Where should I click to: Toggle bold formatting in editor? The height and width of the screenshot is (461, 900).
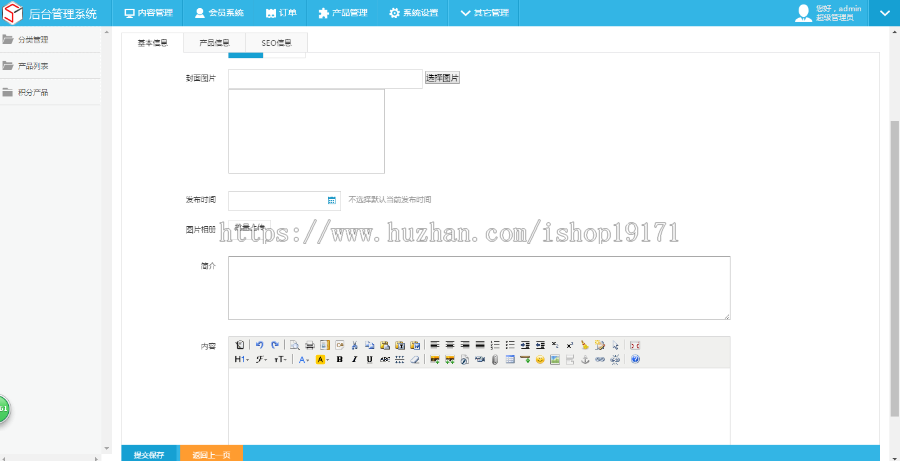click(339, 359)
